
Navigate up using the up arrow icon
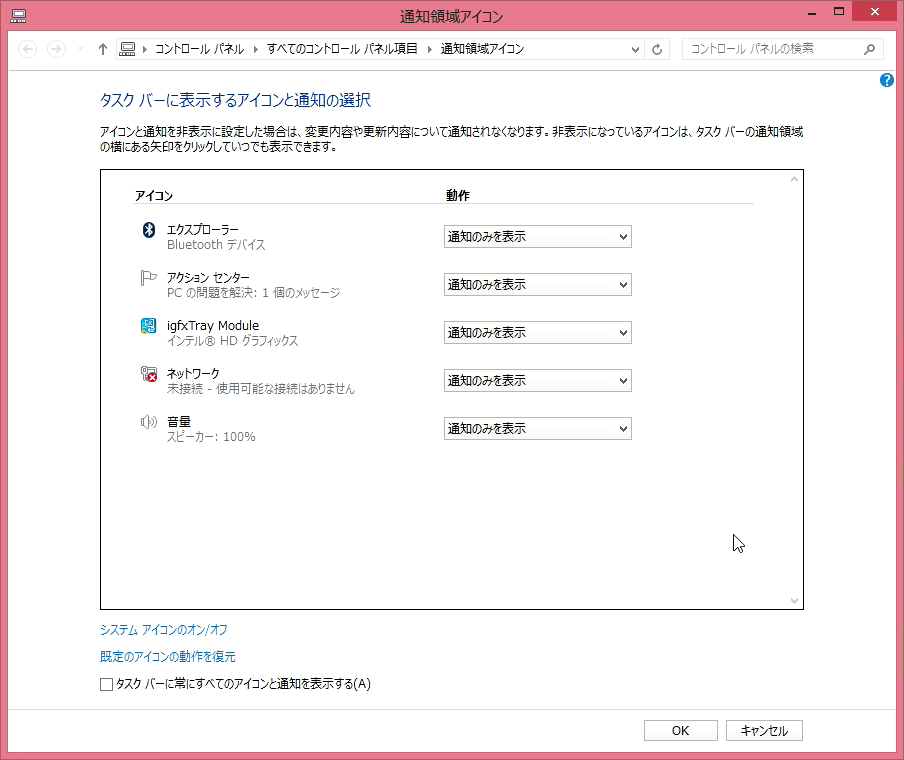(x=102, y=48)
